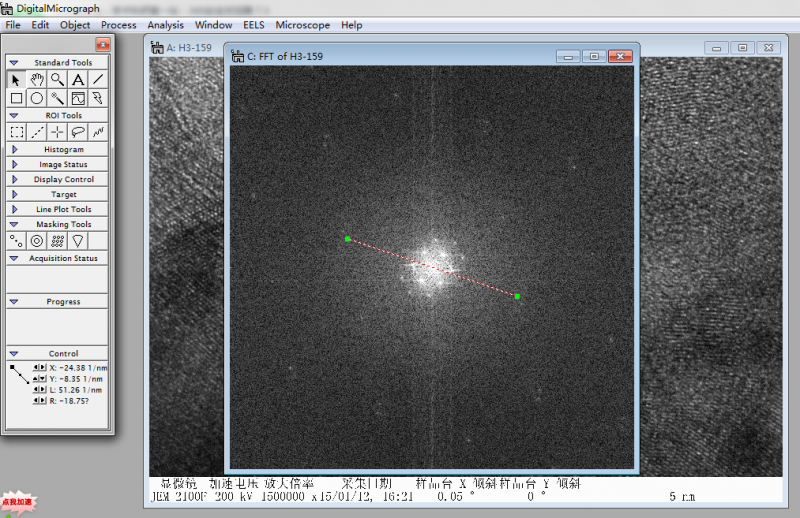Select the crosshair point ROI tool
The width and height of the screenshot is (800, 518).
(x=57, y=132)
